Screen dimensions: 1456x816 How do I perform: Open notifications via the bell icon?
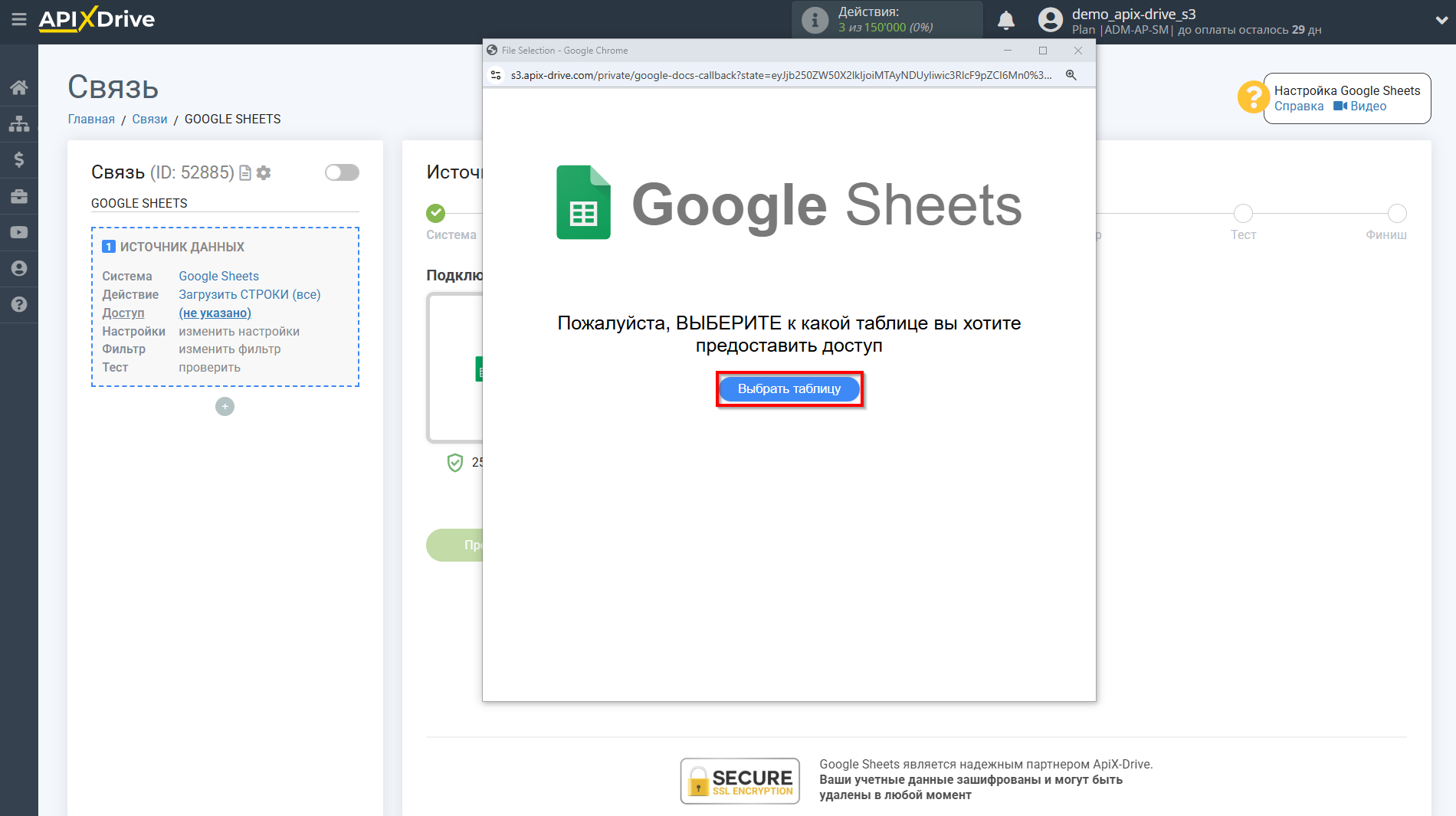click(1006, 19)
